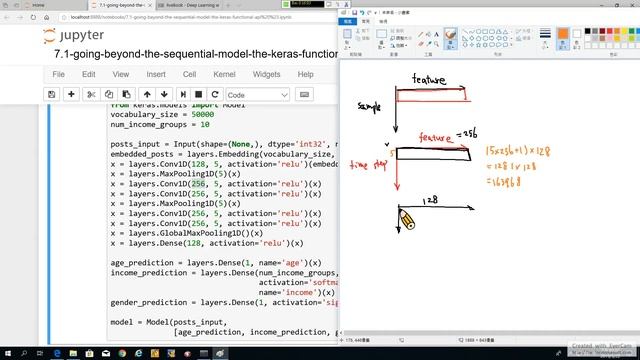Click the Save icon in Paint quick access

354,13
